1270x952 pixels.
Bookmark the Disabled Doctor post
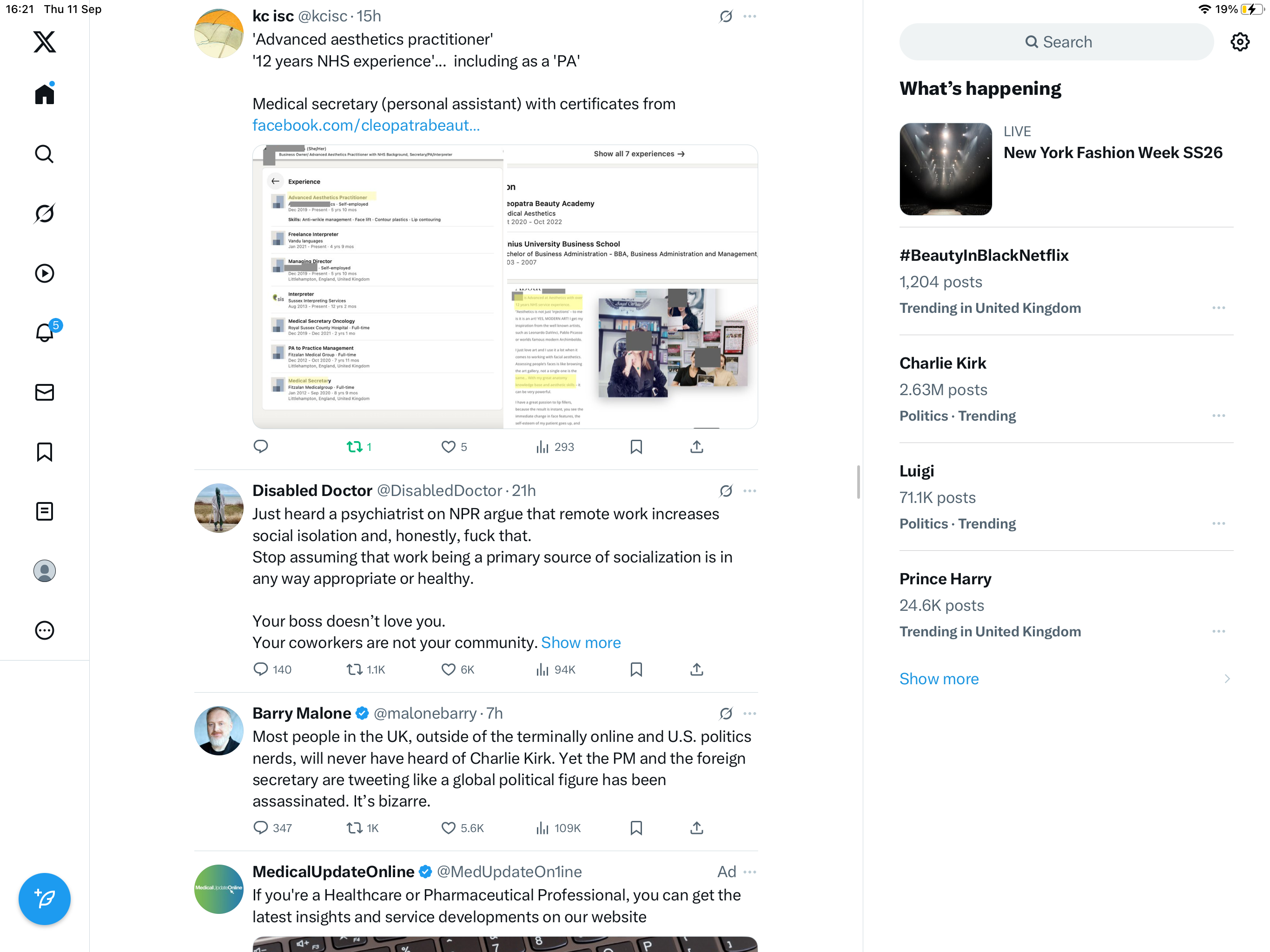636,669
